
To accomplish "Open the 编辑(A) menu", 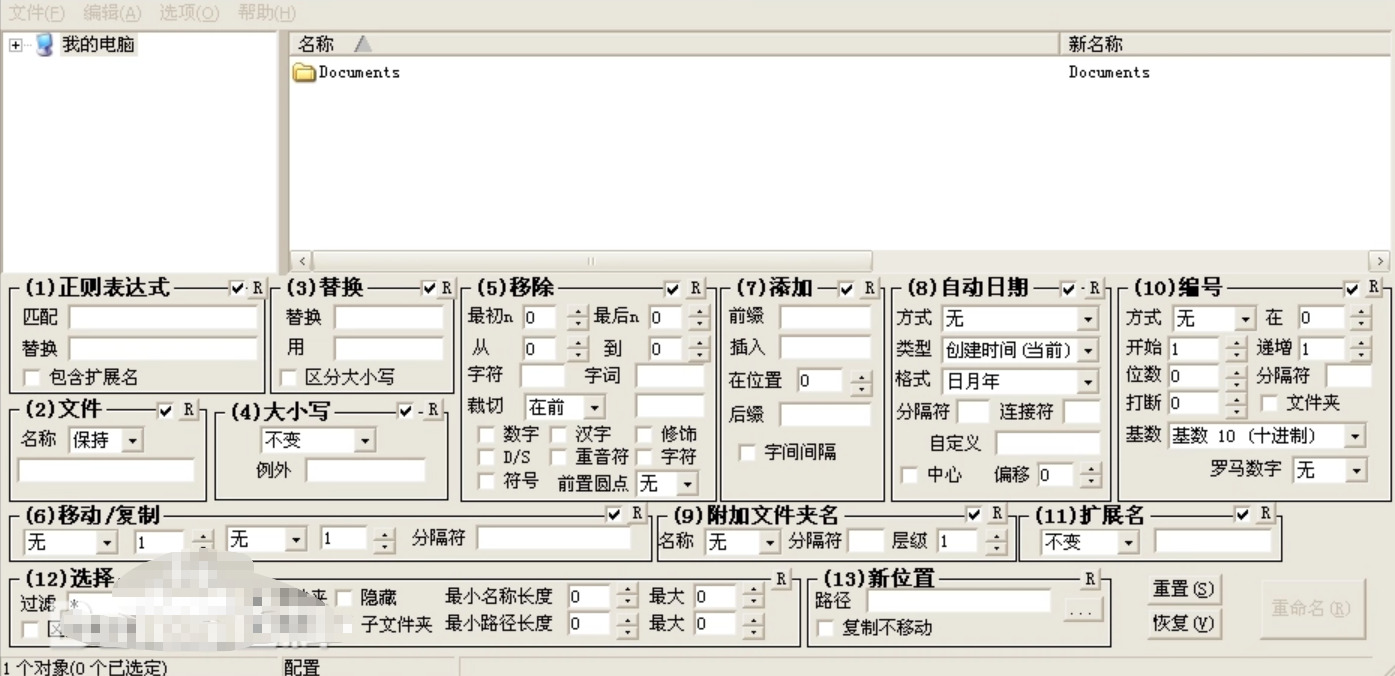I will pos(112,13).
